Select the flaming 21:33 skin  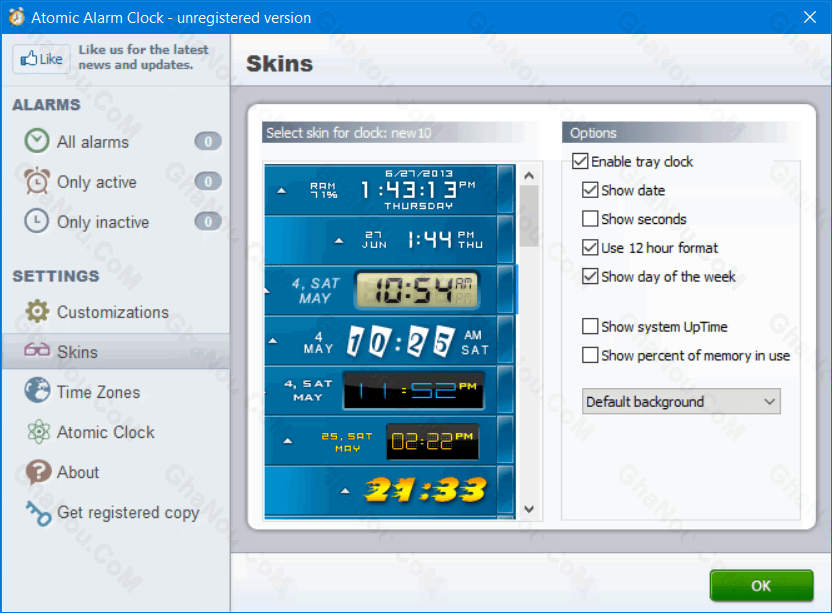(x=389, y=490)
